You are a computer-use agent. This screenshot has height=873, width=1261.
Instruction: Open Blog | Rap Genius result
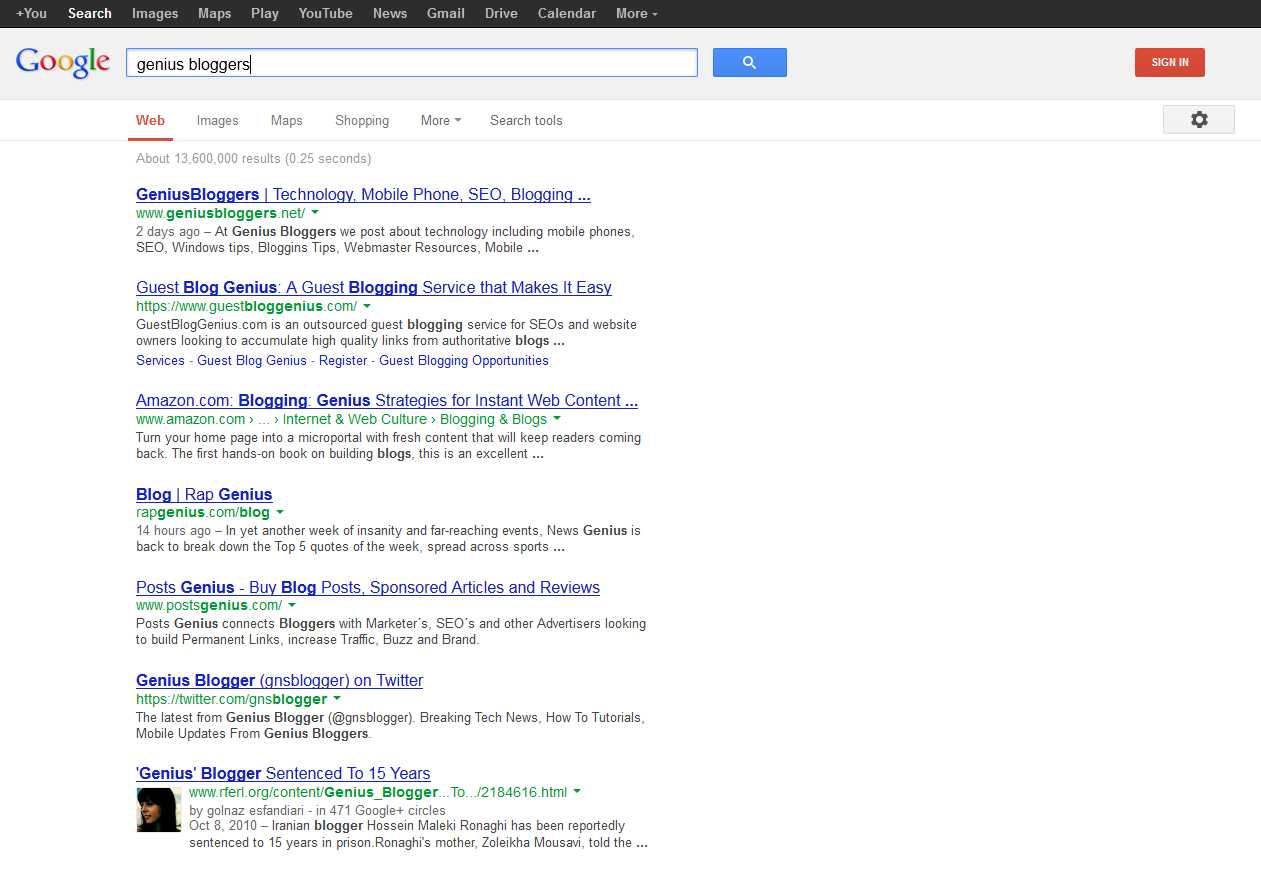click(204, 494)
